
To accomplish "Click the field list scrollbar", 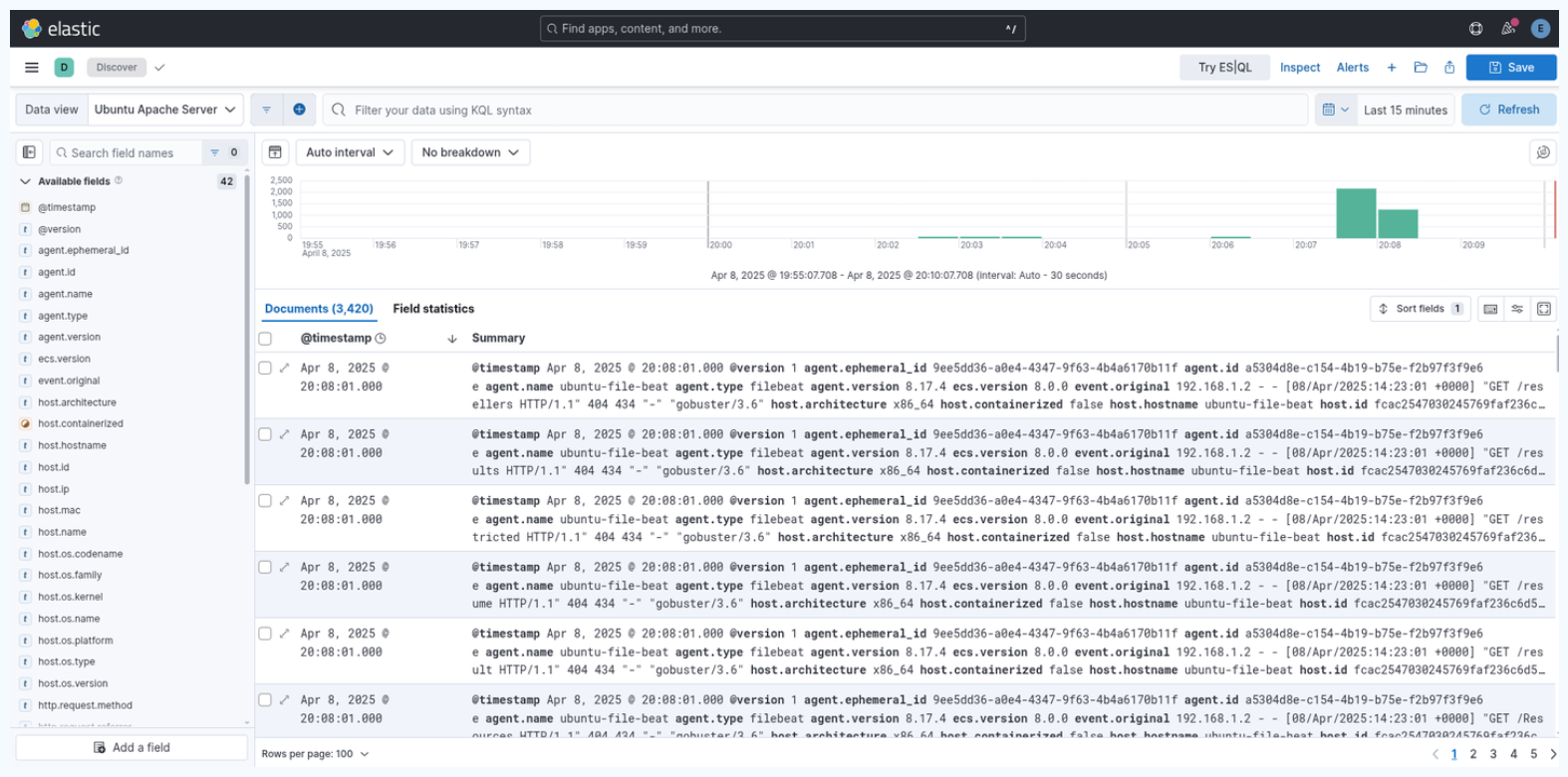I will tap(247, 329).
